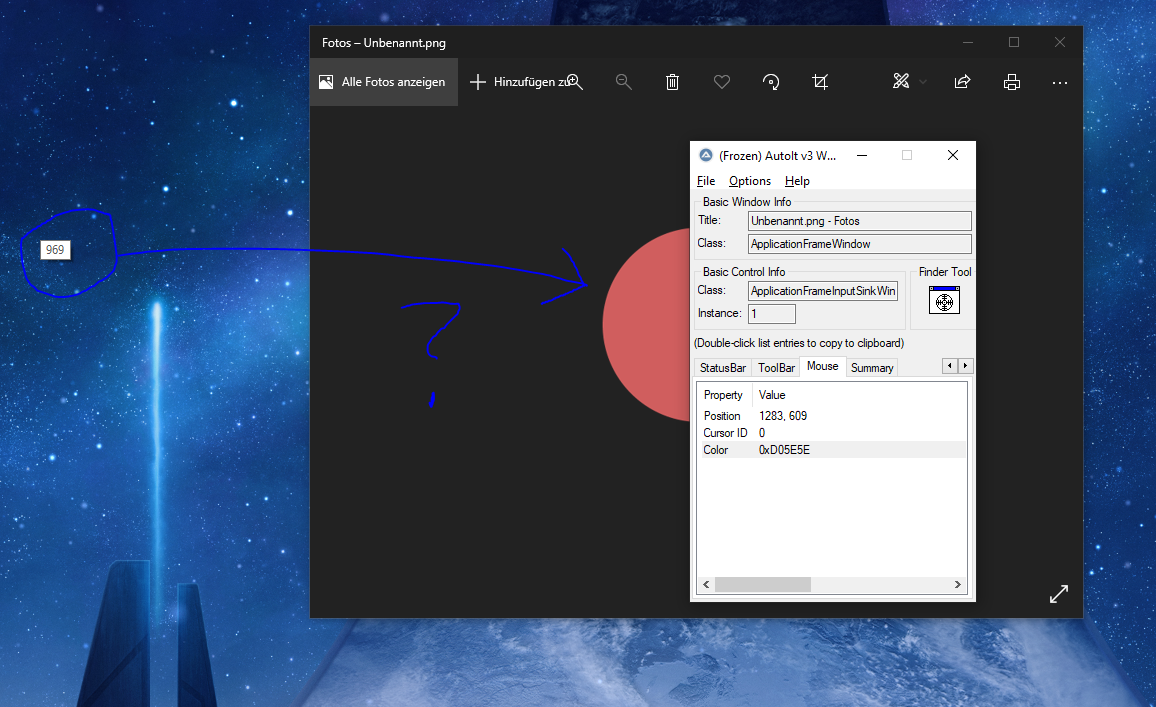This screenshot has width=1156, height=707.
Task: Print the photo with printer icon
Action: pyautogui.click(x=1012, y=82)
